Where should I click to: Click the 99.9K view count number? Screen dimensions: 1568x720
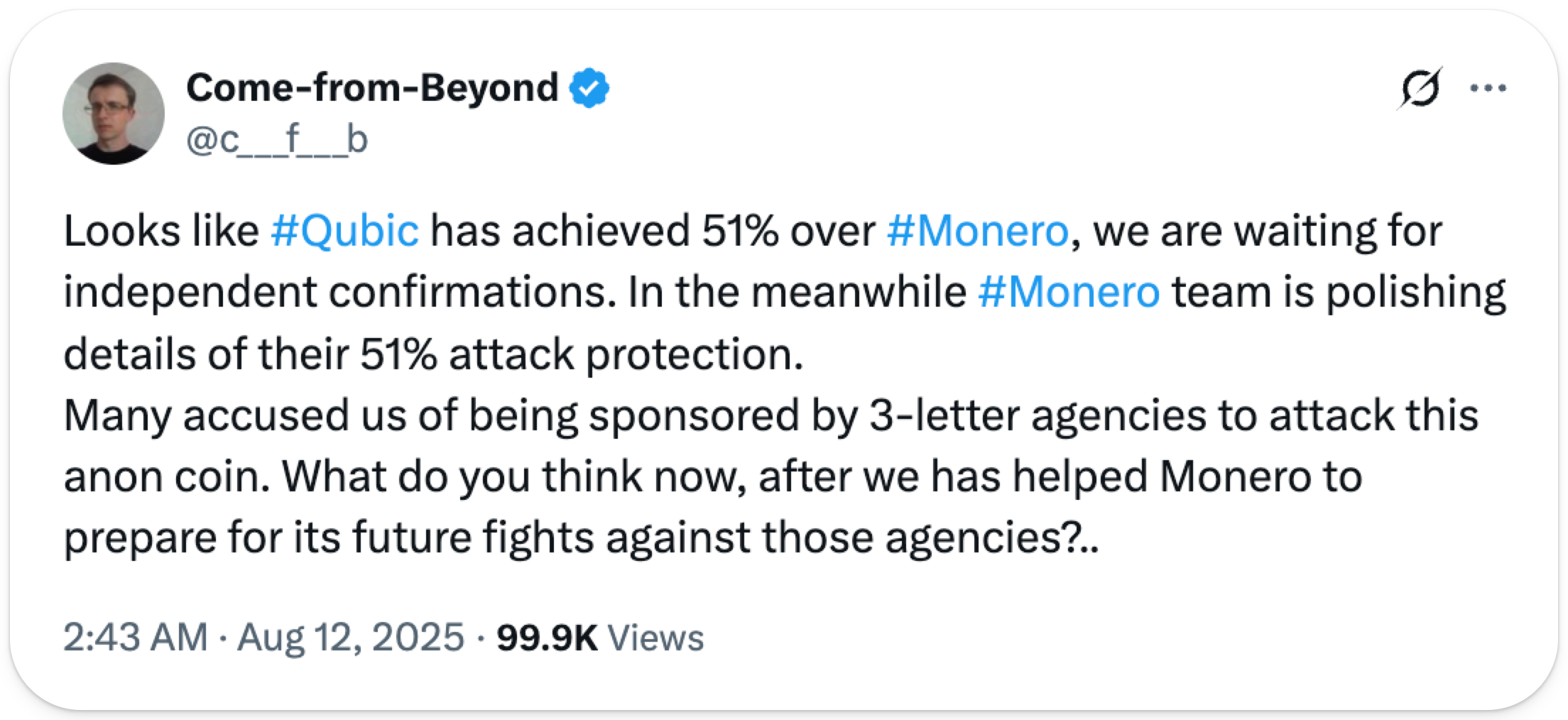(x=547, y=637)
